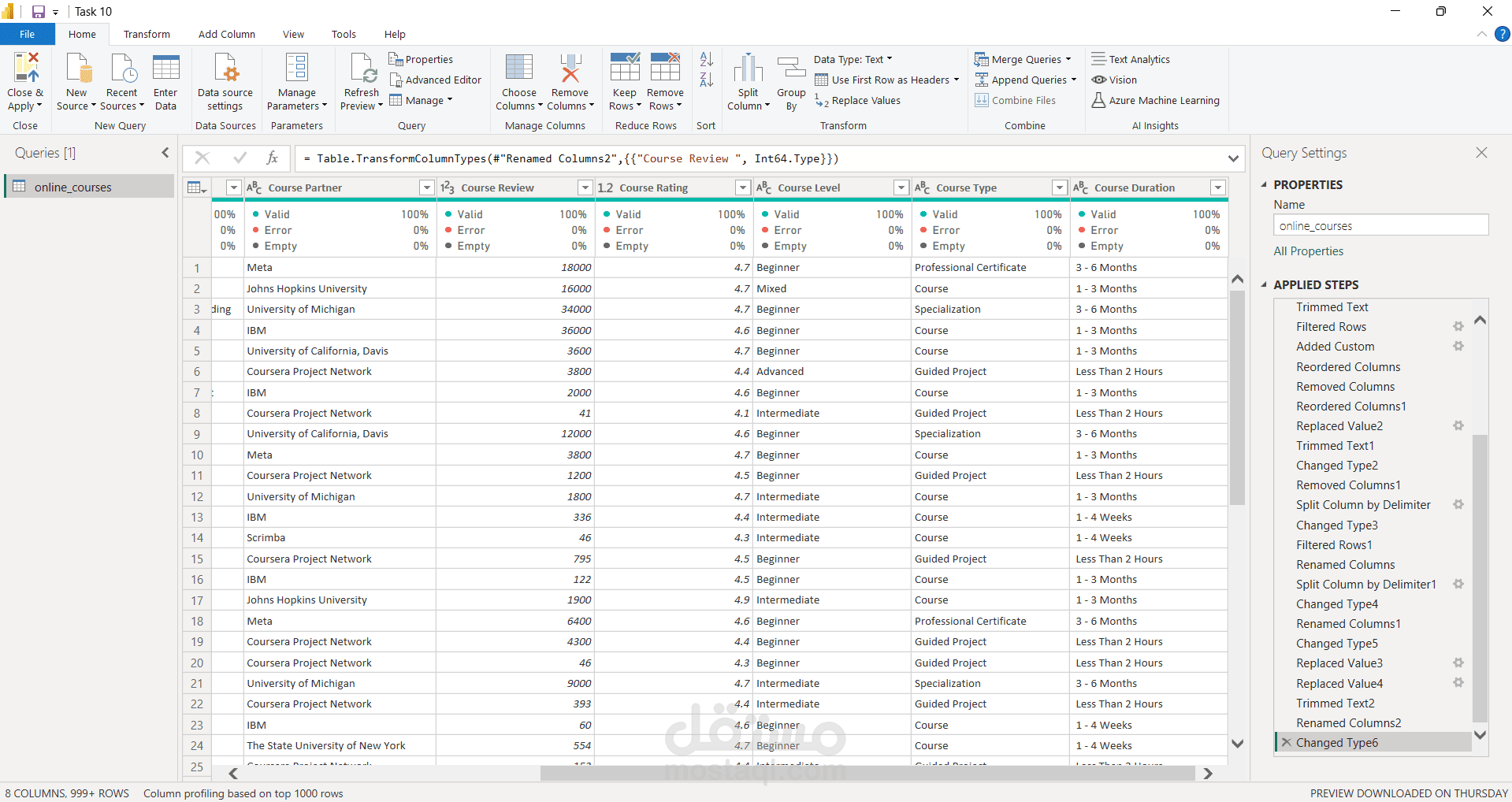
Task: Open settings gear for Filtered Rows step
Action: click(x=1458, y=327)
